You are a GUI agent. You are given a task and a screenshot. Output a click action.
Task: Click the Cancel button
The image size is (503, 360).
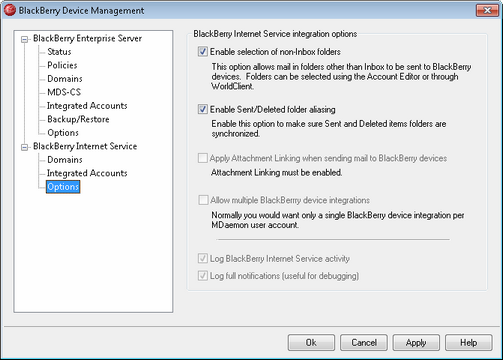[x=364, y=343]
